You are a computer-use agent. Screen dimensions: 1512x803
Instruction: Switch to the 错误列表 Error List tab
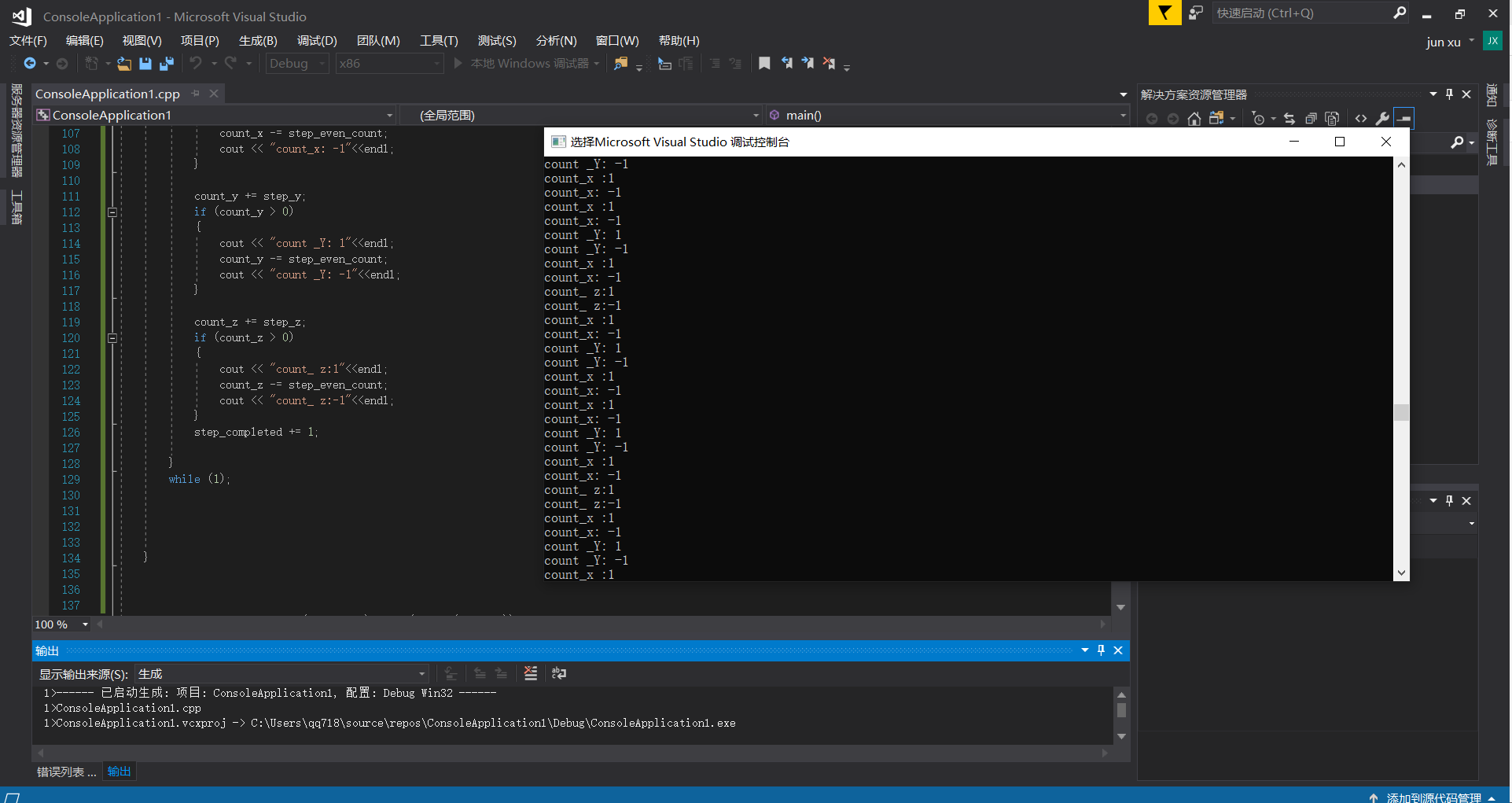coord(66,772)
